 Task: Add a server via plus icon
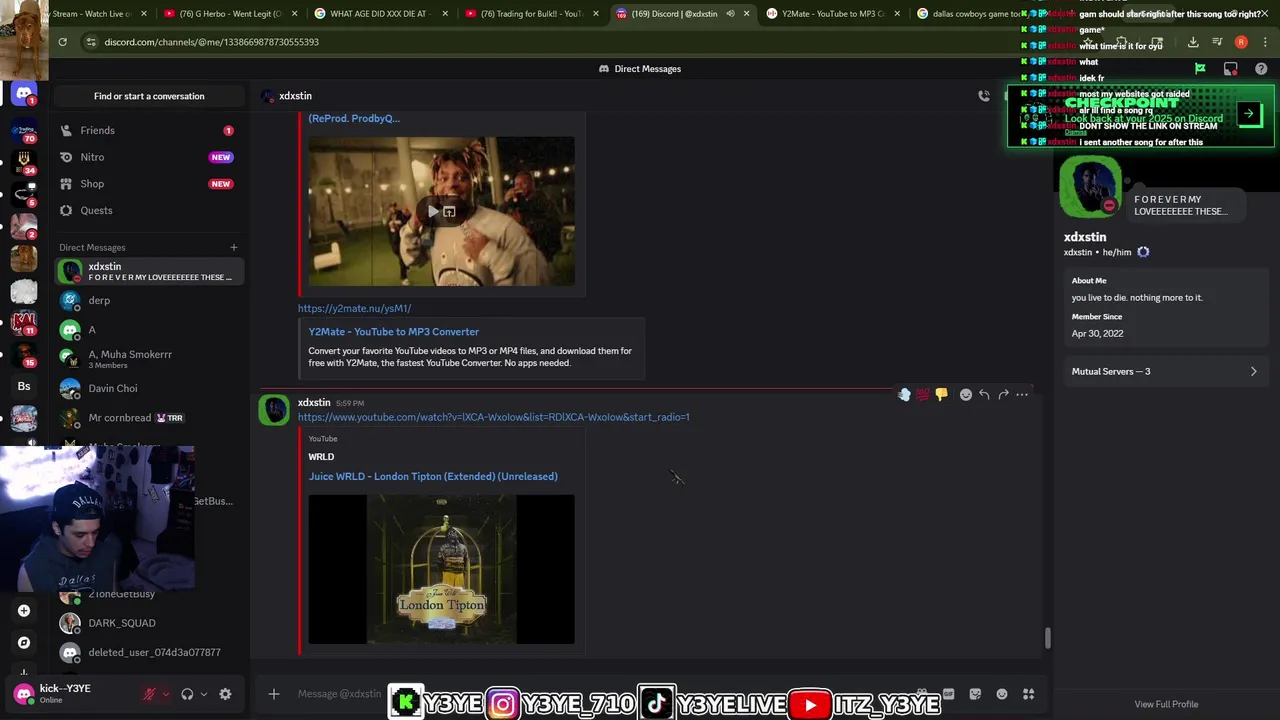[24, 610]
